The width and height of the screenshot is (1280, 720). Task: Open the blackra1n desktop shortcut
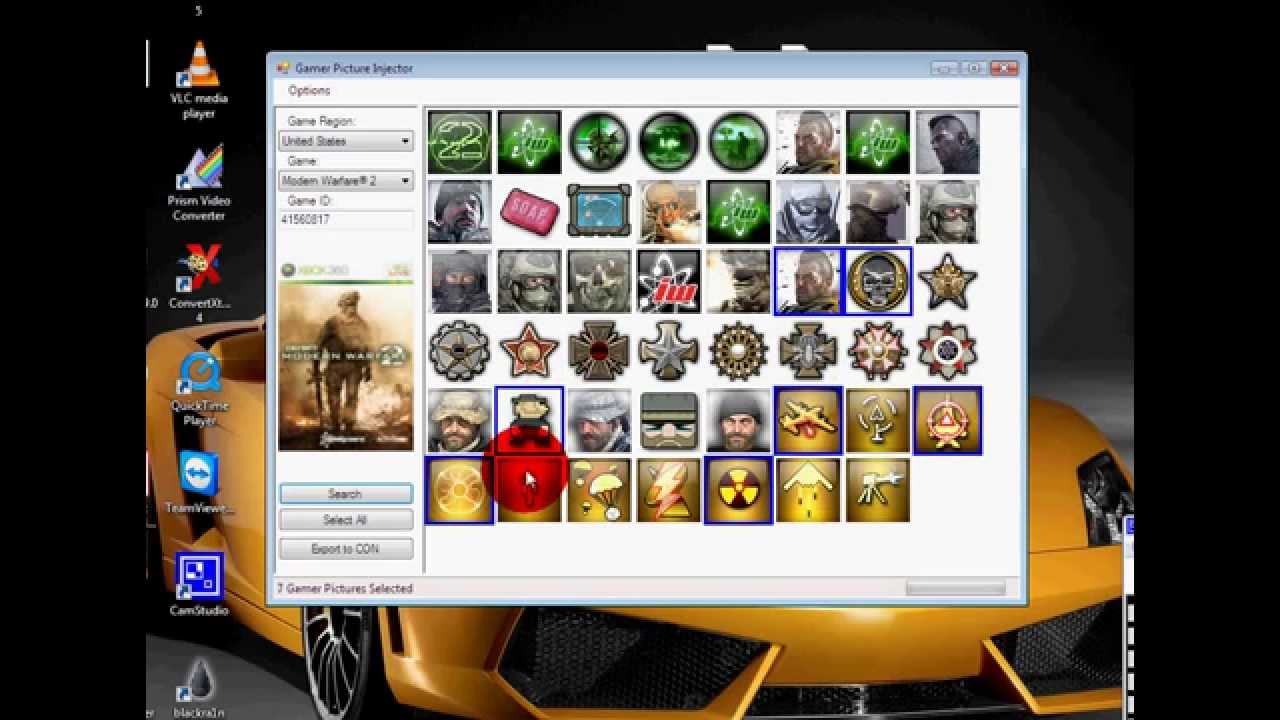tap(199, 686)
